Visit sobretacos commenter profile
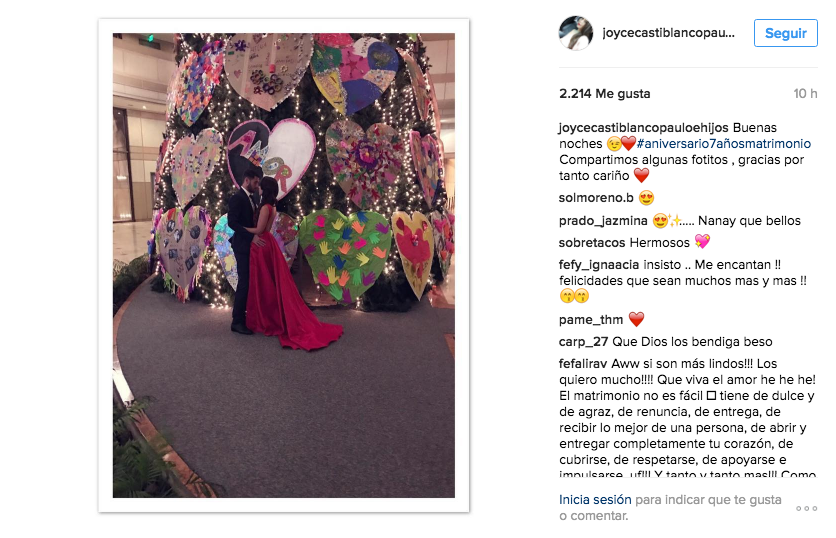 coord(590,243)
